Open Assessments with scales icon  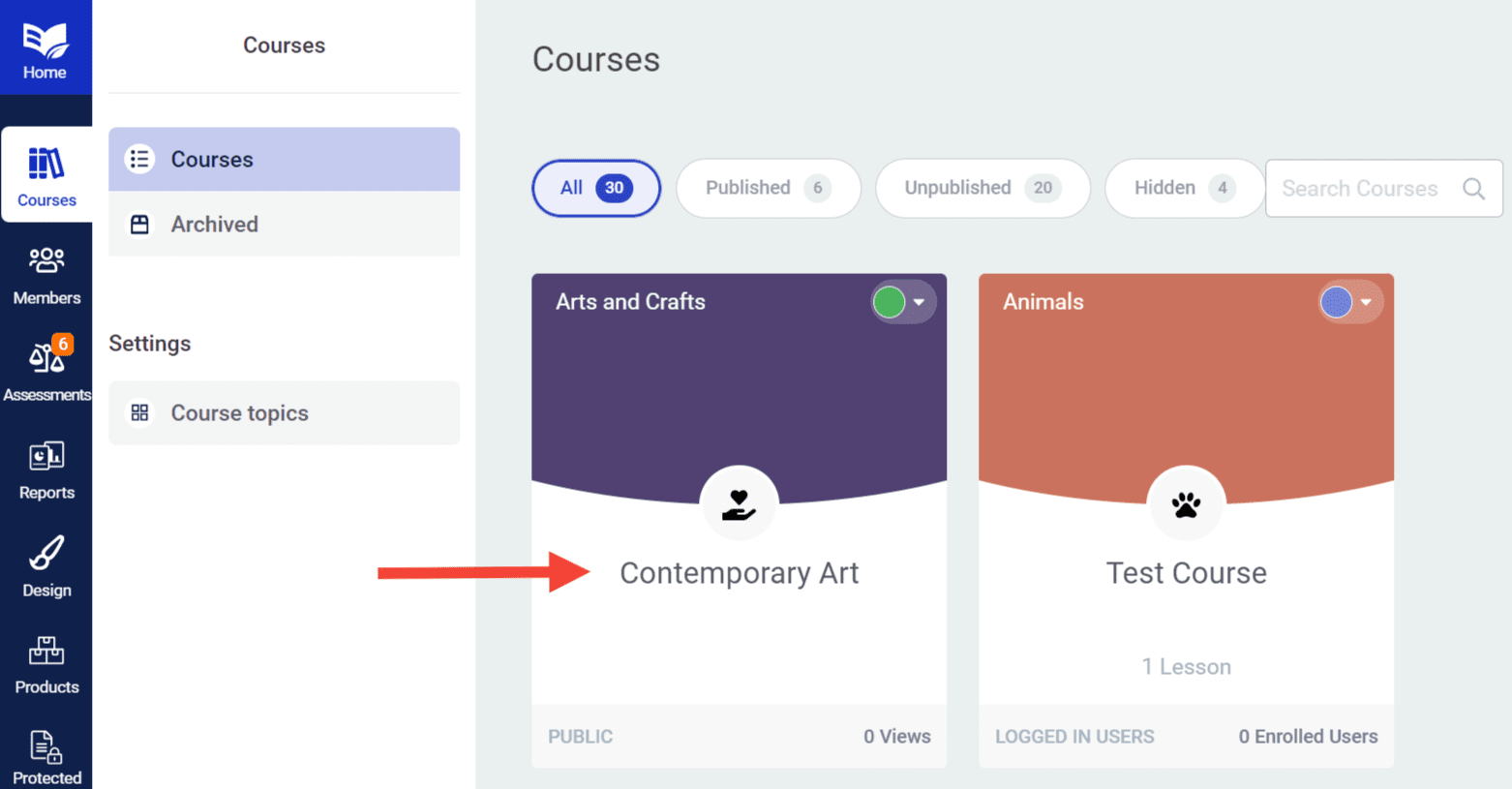coord(46,357)
